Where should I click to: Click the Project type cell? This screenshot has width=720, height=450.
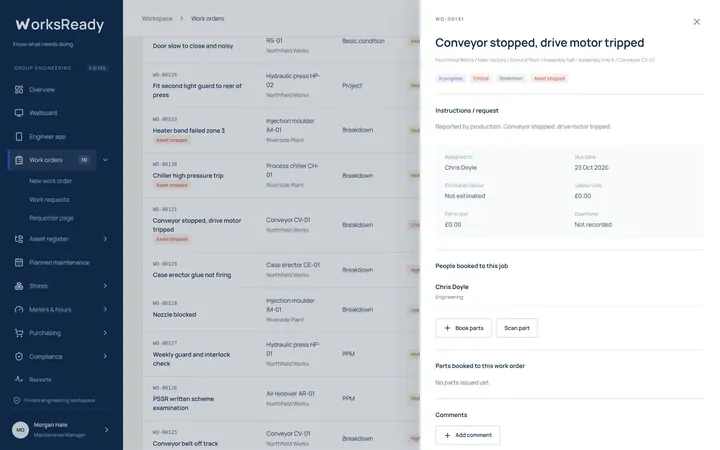pyautogui.click(x=352, y=85)
